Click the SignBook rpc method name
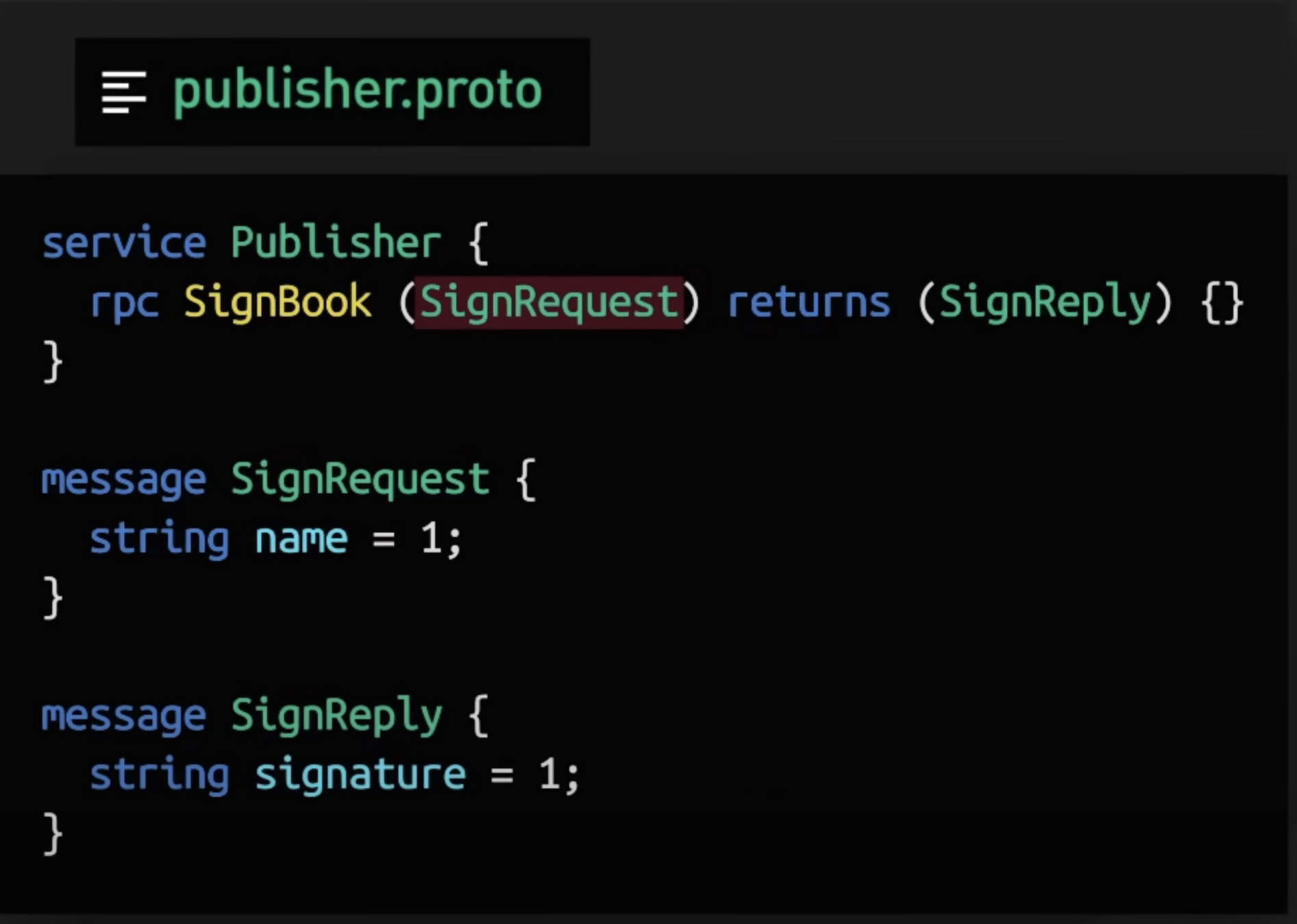Viewport: 1297px width, 924px height. 278,302
